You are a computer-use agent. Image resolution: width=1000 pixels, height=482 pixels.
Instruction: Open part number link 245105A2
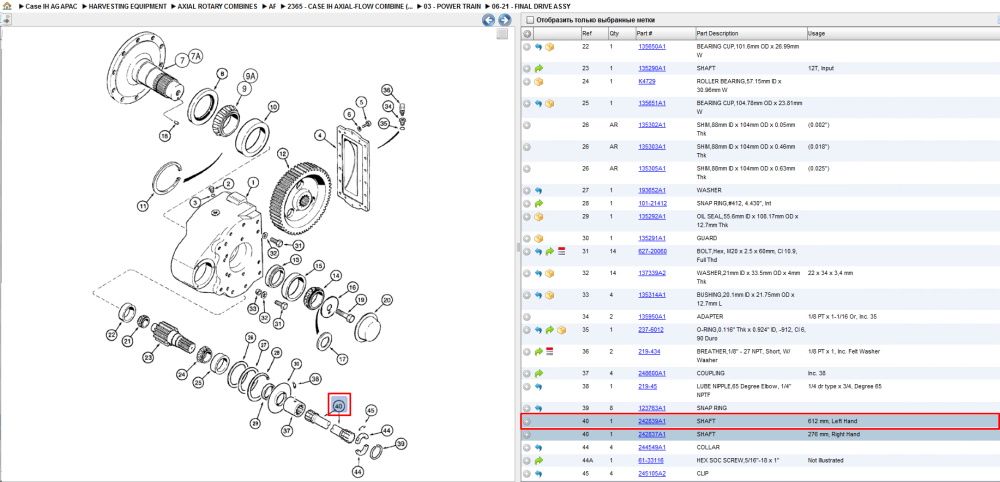[x=652, y=474]
